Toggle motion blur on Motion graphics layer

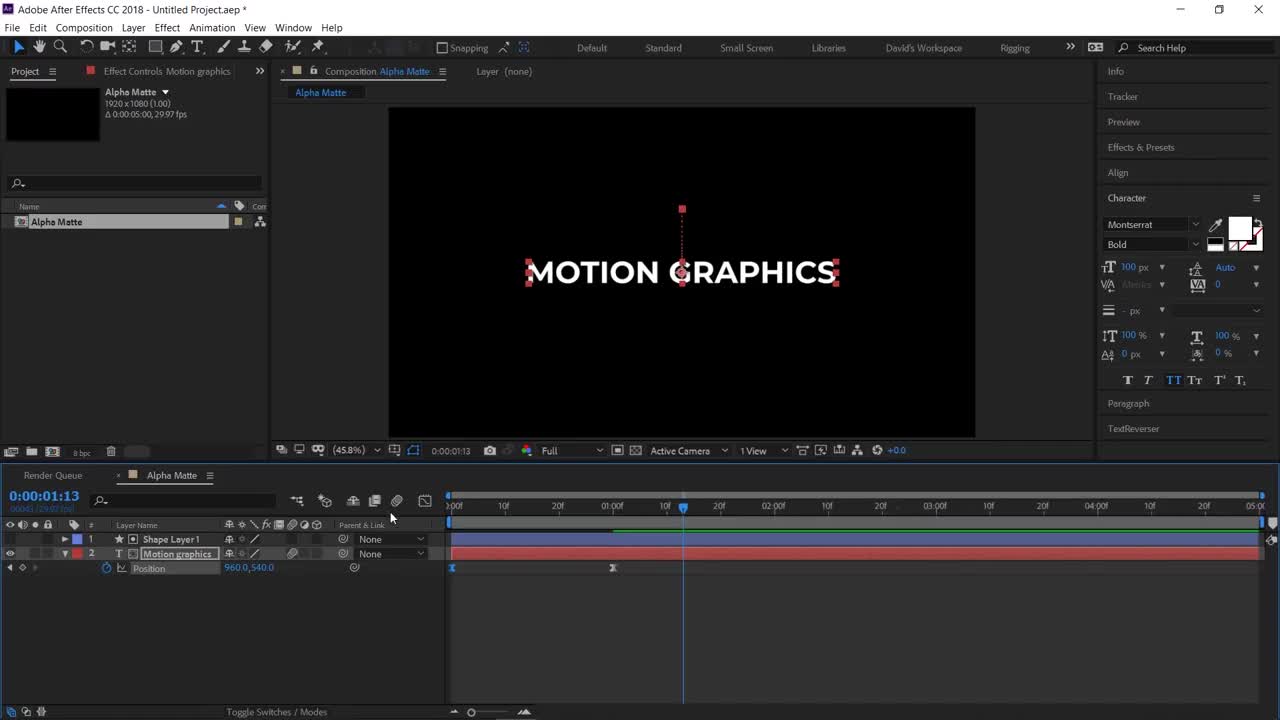click(292, 554)
